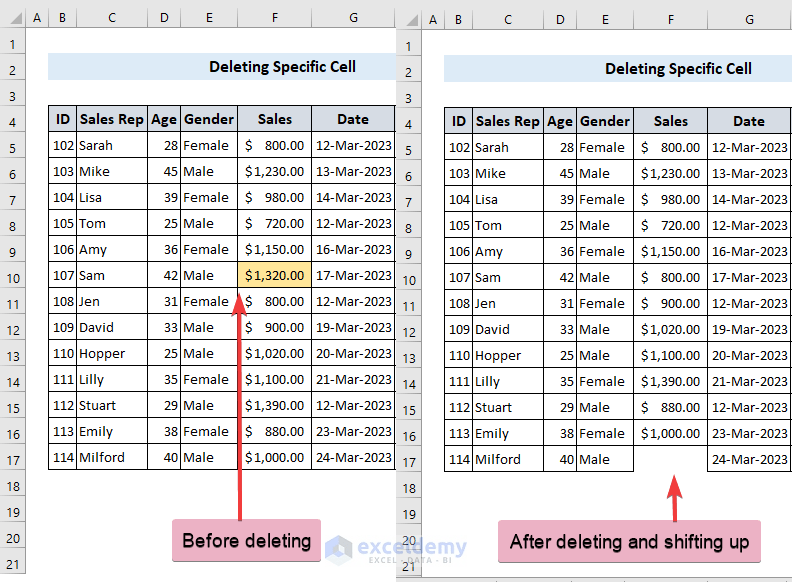Click 'Age' header in right table
Screen dimensions: 792x582
(x=560, y=121)
